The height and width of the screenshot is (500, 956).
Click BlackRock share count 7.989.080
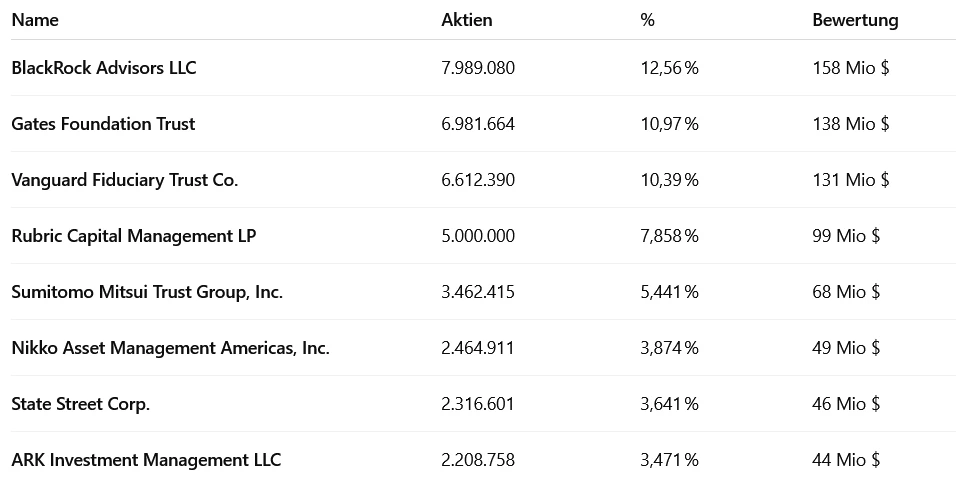[x=478, y=68]
